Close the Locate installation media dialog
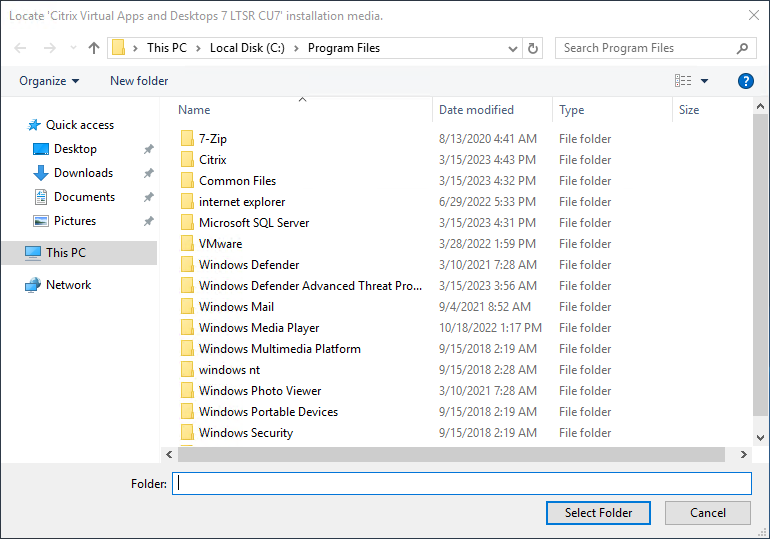Screen dimensions: 770x539 coord(754,15)
